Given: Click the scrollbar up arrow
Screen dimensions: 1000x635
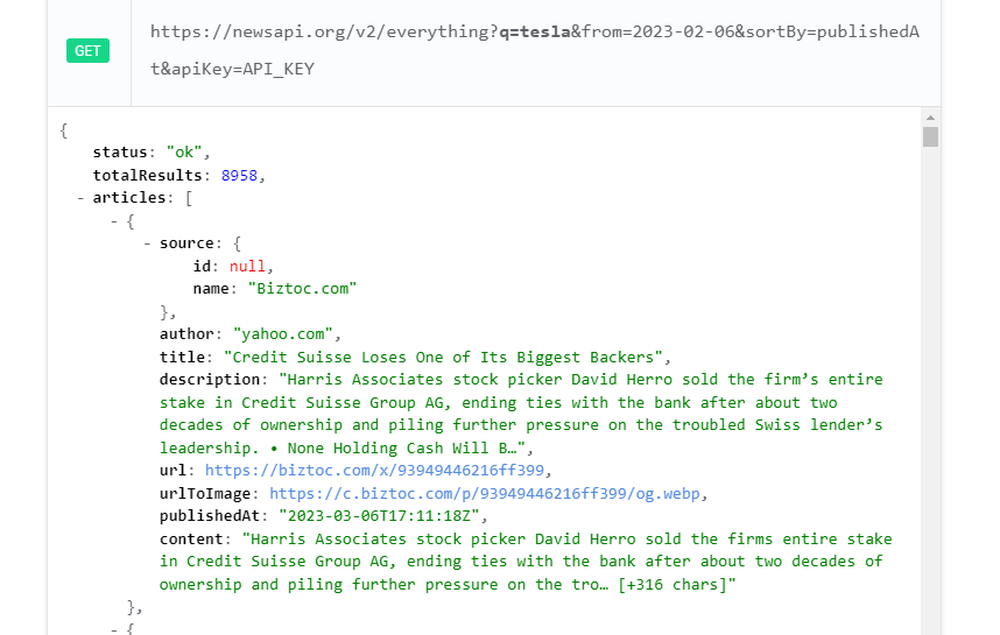Looking at the screenshot, I should click(930, 117).
